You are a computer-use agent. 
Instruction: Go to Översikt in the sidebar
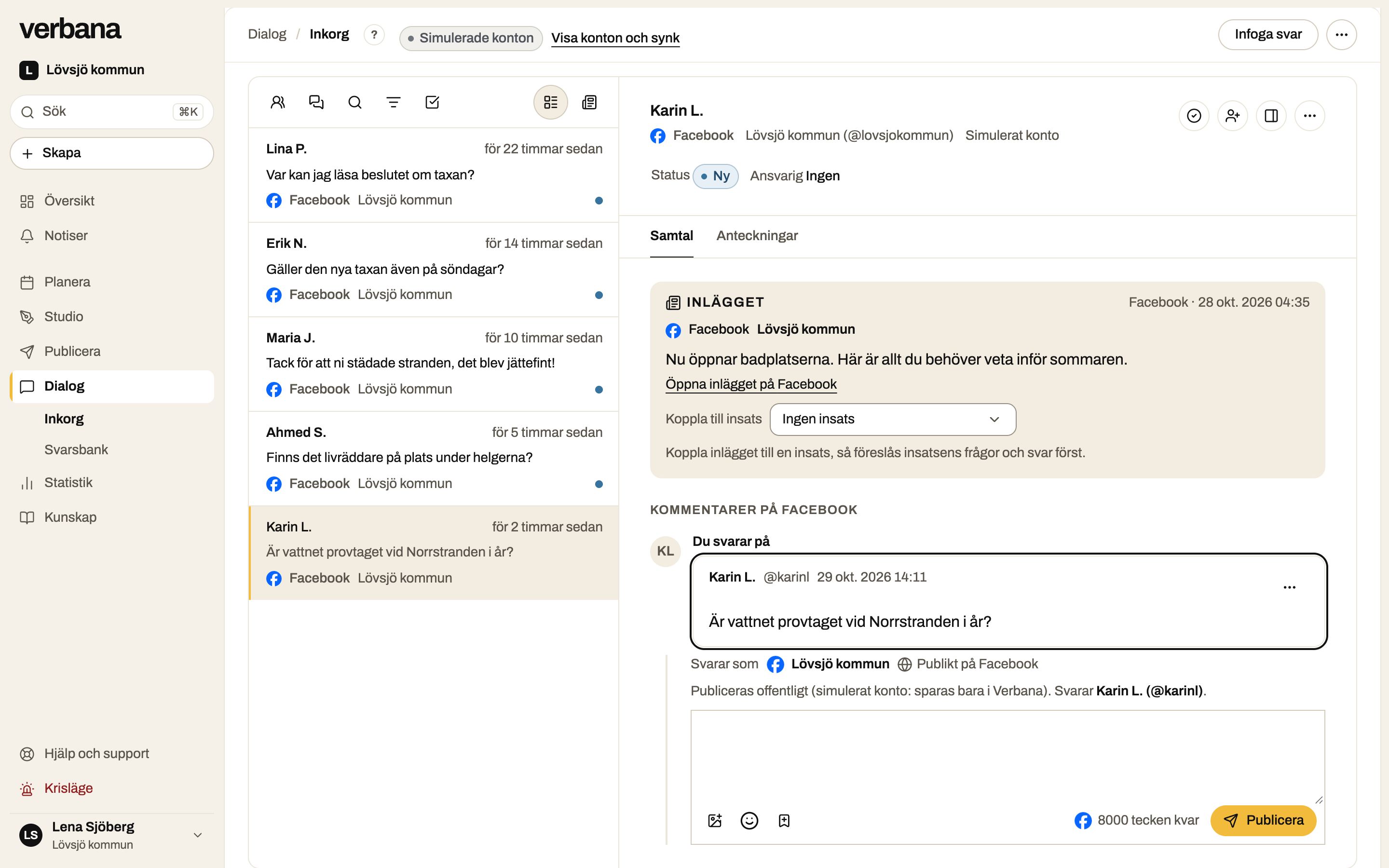click(x=112, y=201)
